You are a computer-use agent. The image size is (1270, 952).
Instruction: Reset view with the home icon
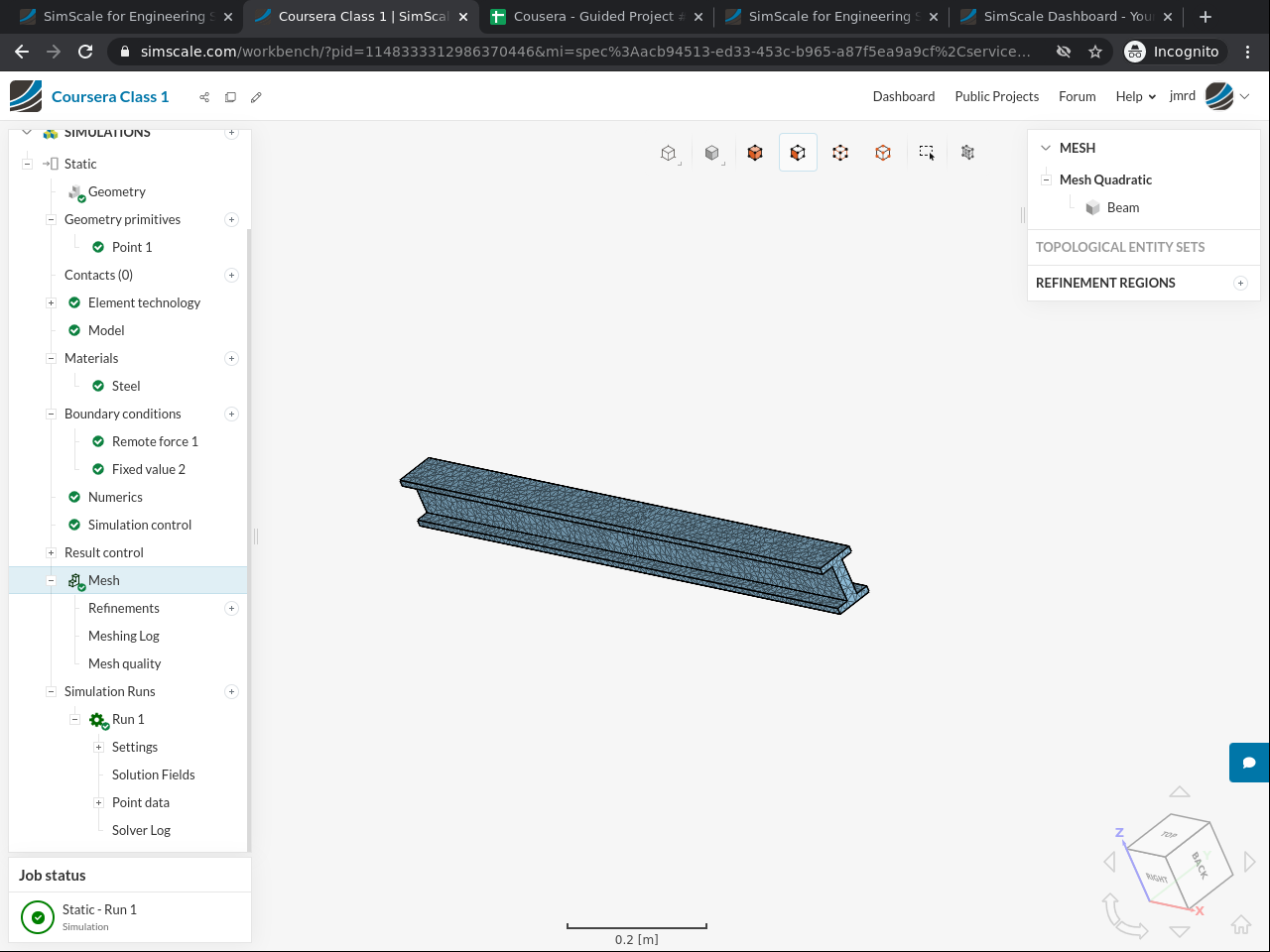pyautogui.click(x=1241, y=924)
